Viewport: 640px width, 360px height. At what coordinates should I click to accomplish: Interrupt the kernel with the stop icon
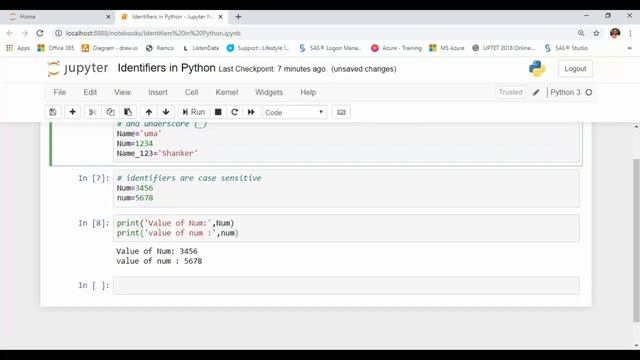click(x=218, y=112)
